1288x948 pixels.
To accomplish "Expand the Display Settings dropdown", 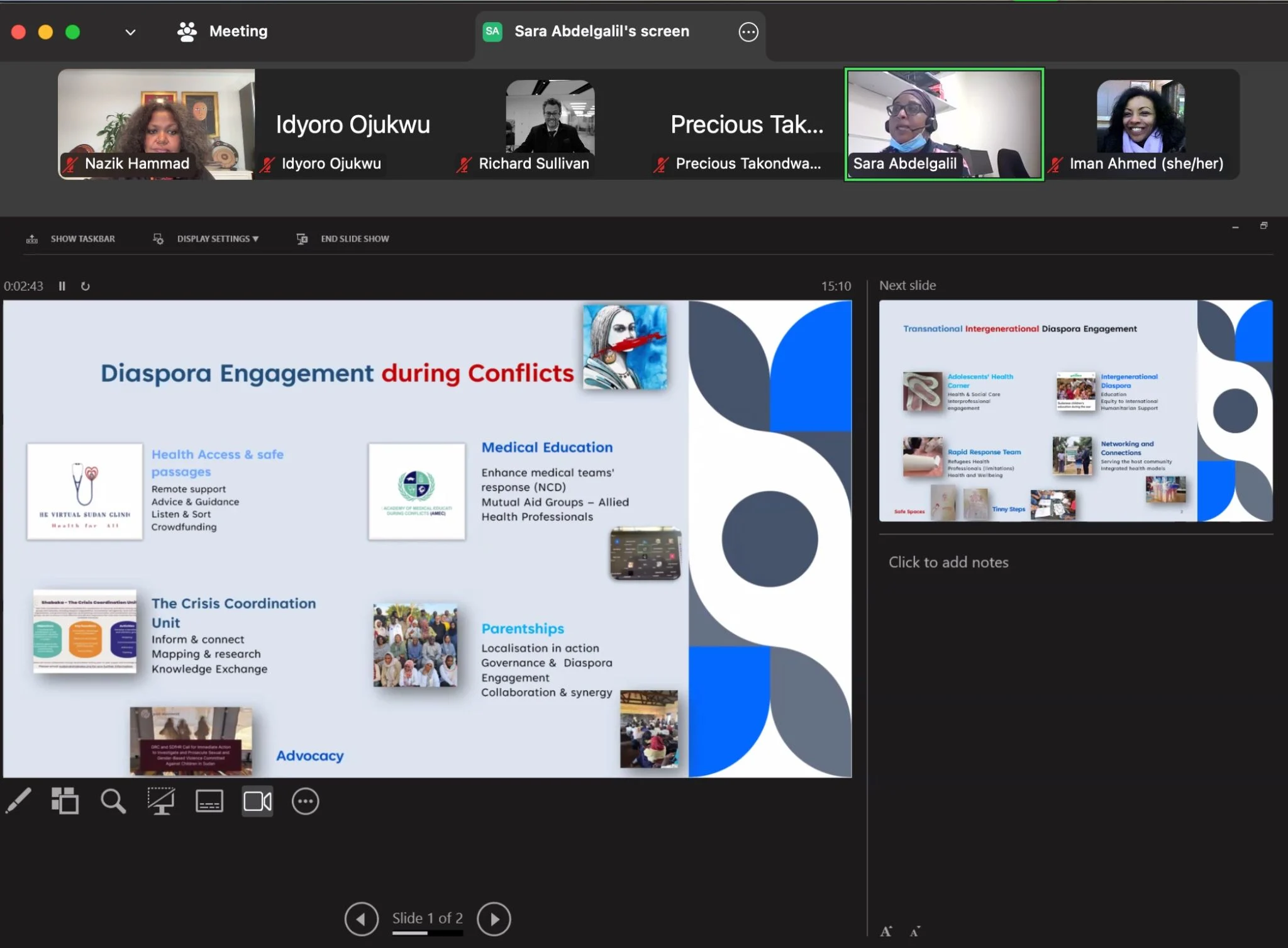I will click(217, 239).
